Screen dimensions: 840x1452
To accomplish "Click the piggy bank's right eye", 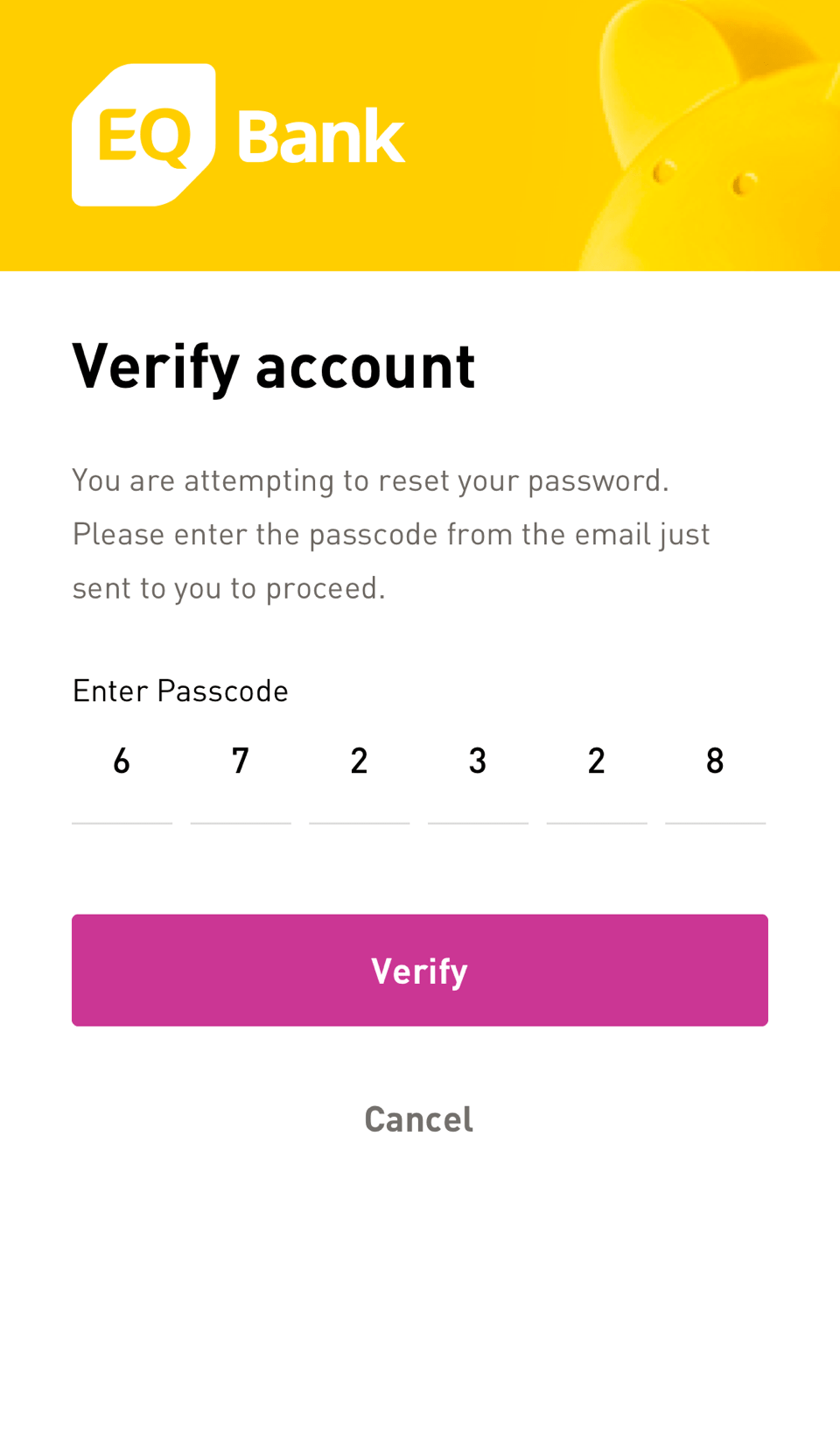I will coord(745,184).
